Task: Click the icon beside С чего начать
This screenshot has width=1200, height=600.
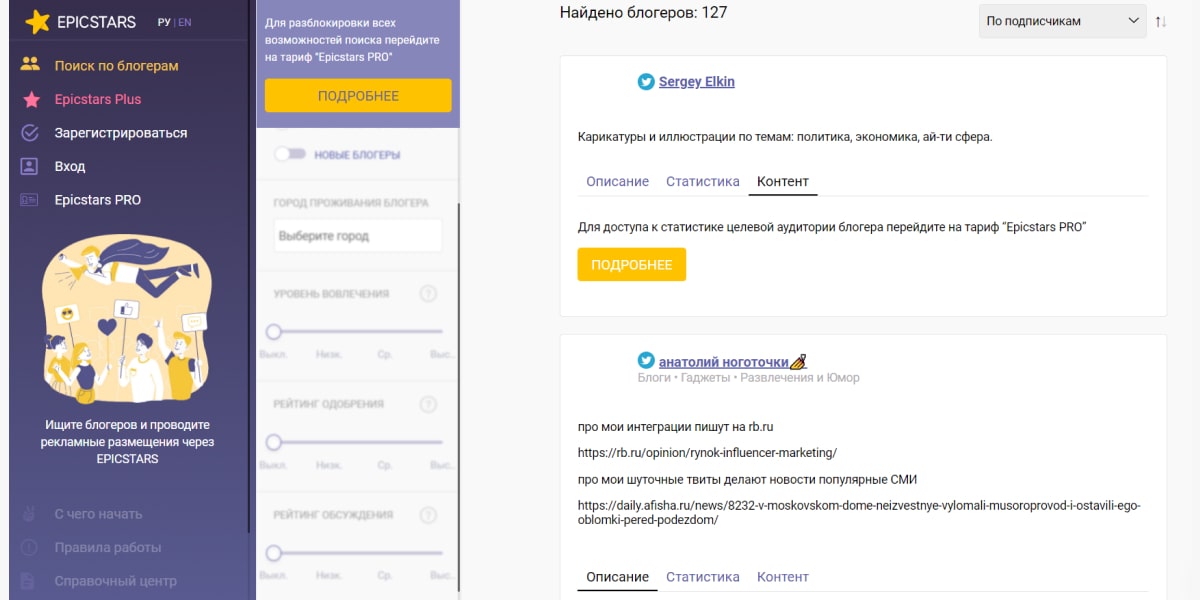Action: click(30, 514)
